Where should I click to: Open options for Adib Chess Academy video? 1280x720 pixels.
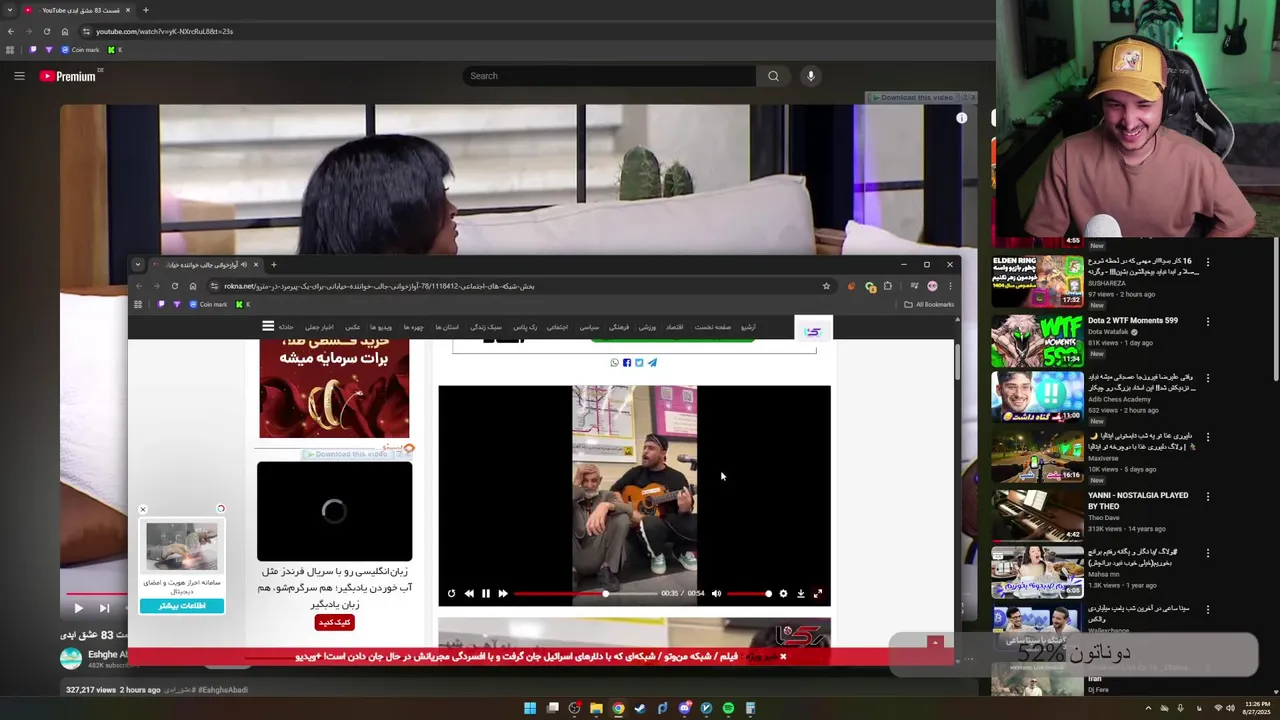[1207, 379]
